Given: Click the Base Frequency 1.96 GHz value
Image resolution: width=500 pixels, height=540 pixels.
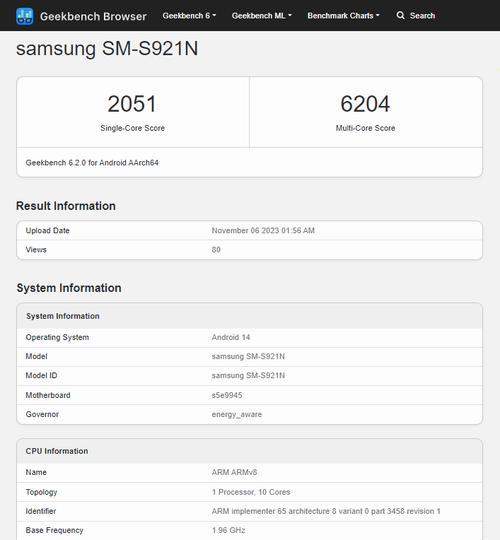Looking at the screenshot, I should pyautogui.click(x=228, y=530).
